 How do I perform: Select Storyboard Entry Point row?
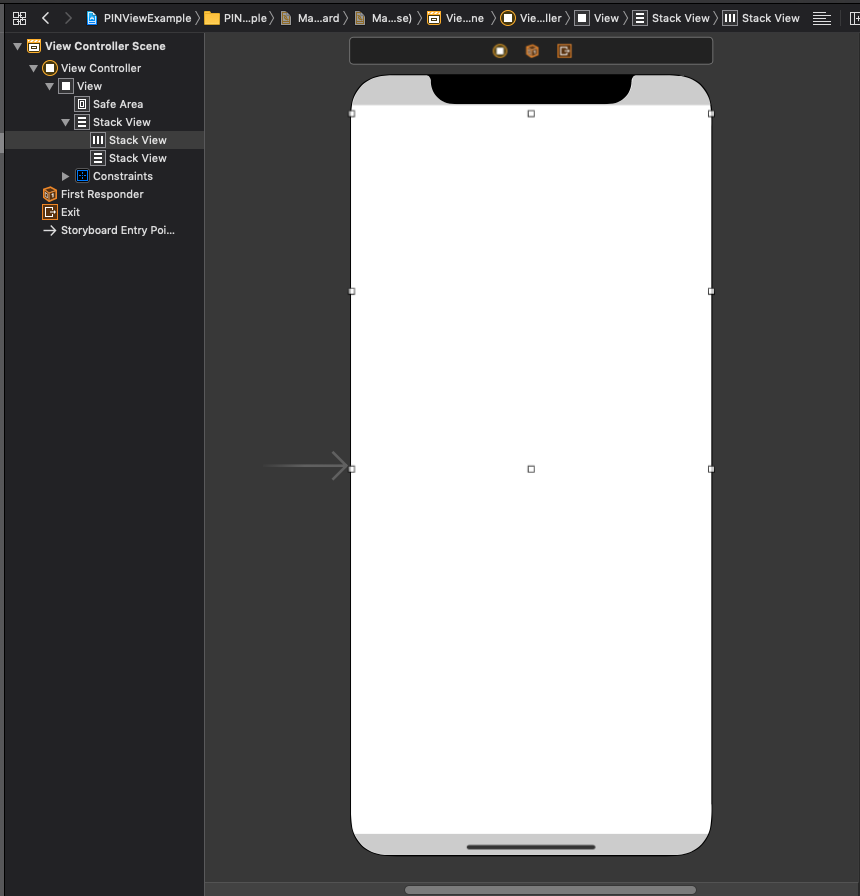pos(105,230)
